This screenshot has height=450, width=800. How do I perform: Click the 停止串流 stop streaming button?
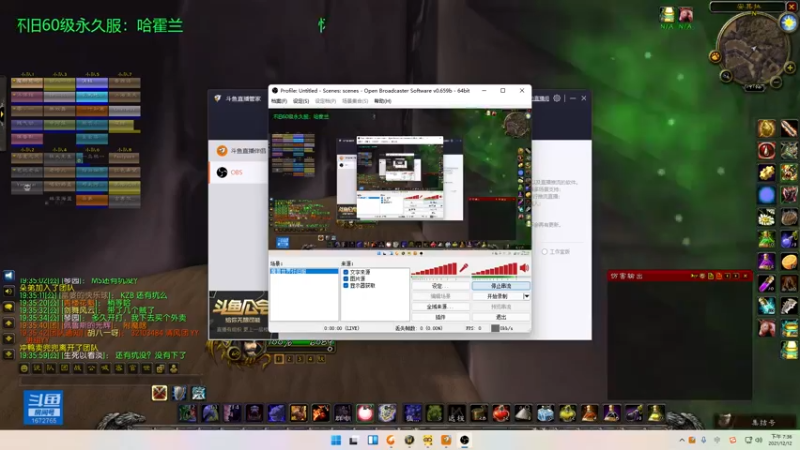click(501, 286)
